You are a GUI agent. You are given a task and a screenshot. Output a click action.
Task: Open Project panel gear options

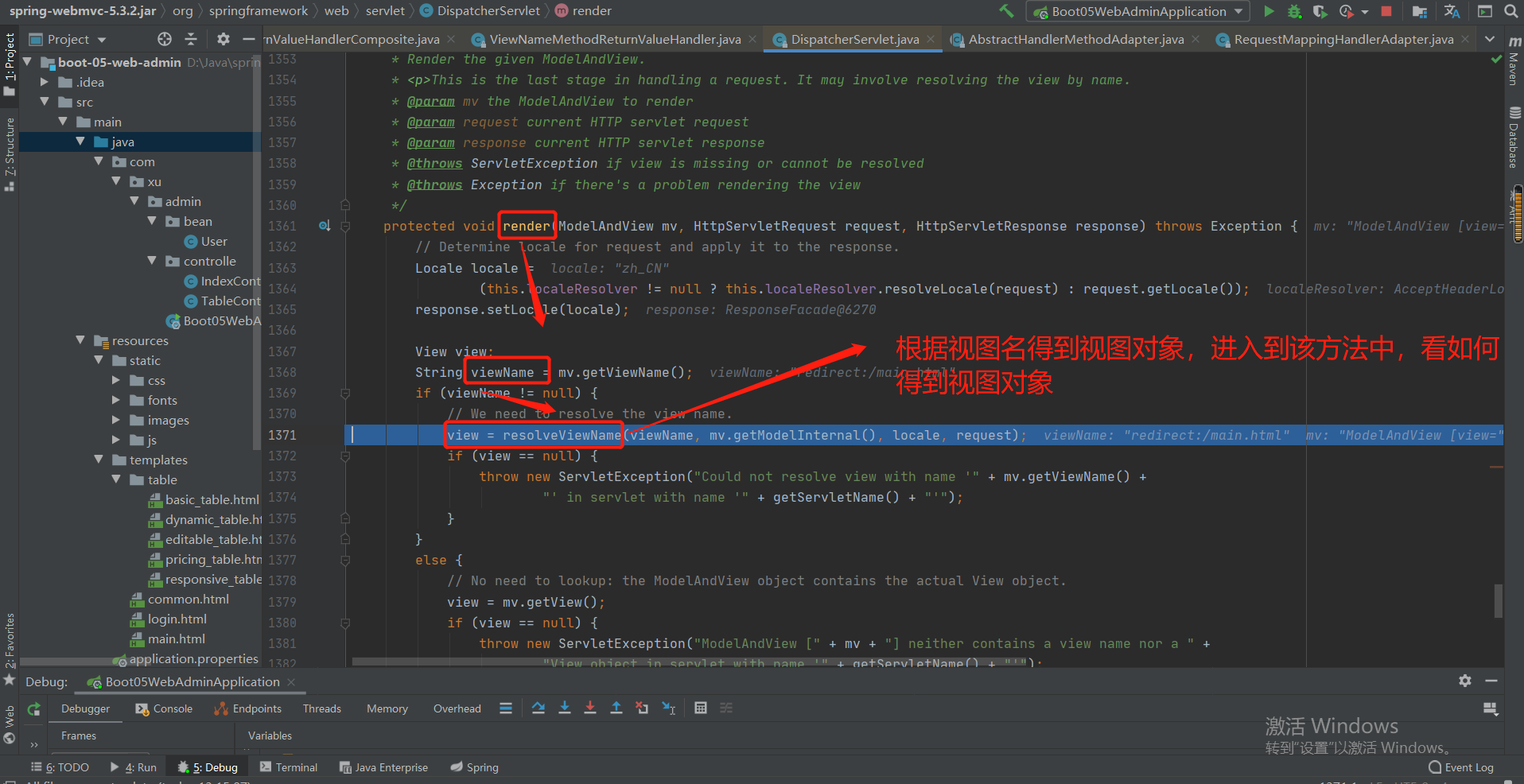(224, 39)
